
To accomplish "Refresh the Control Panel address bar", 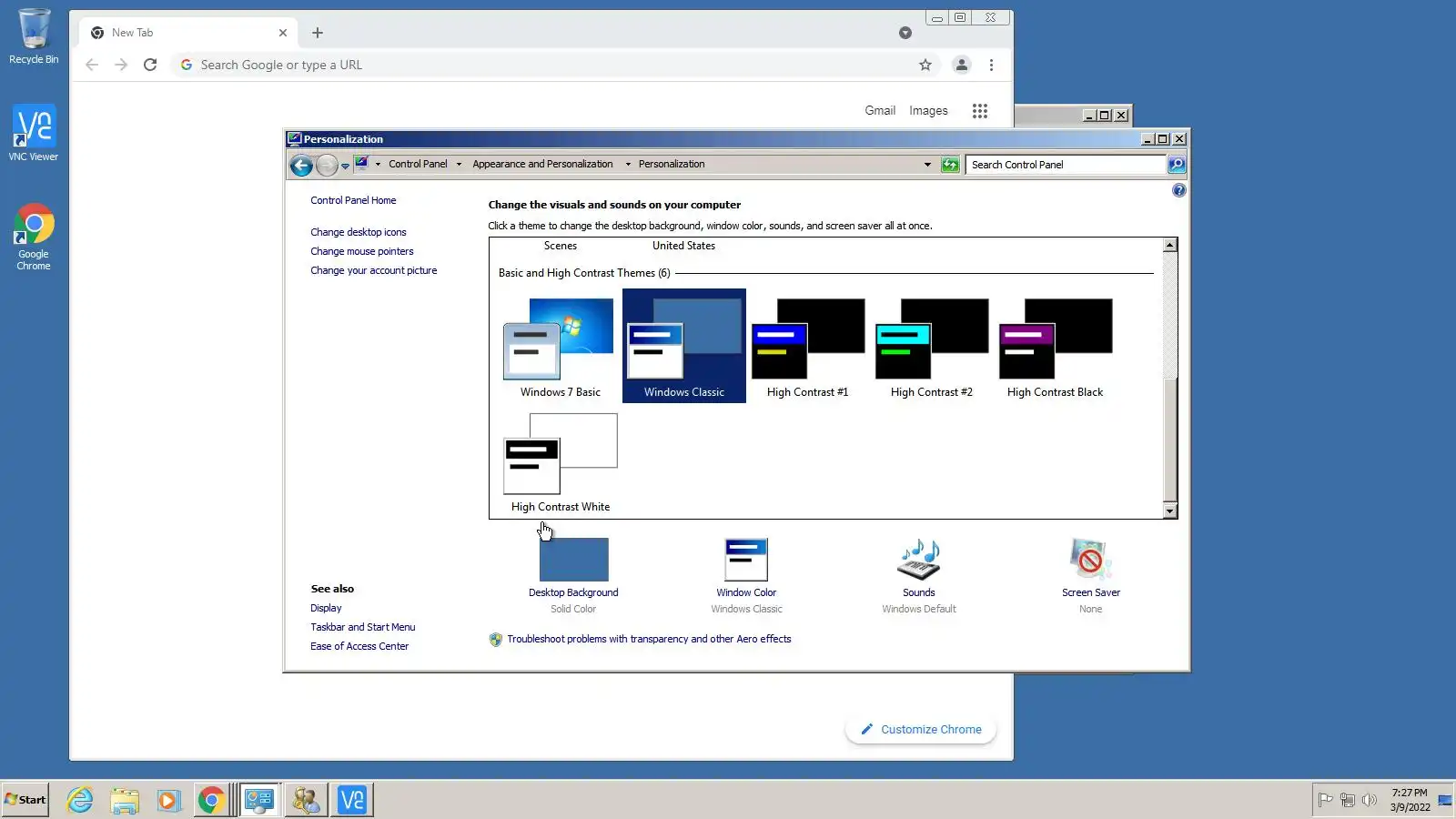I will click(950, 165).
